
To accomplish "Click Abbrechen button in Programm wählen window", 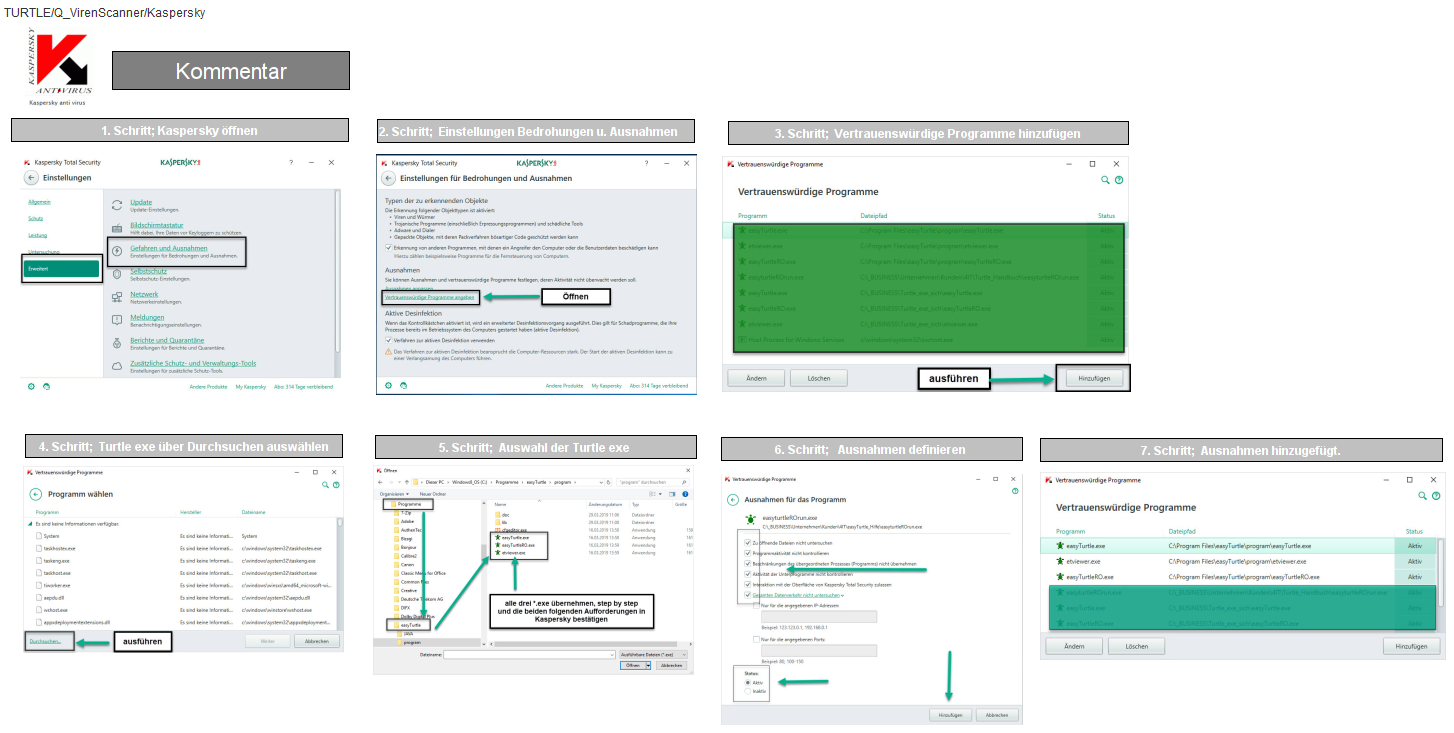I will [317, 641].
